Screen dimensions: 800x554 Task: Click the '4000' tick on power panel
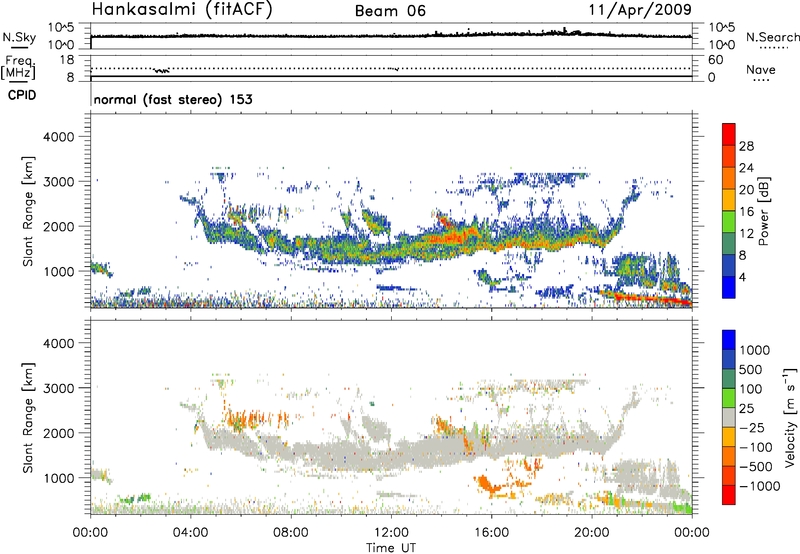pyautogui.click(x=58, y=137)
